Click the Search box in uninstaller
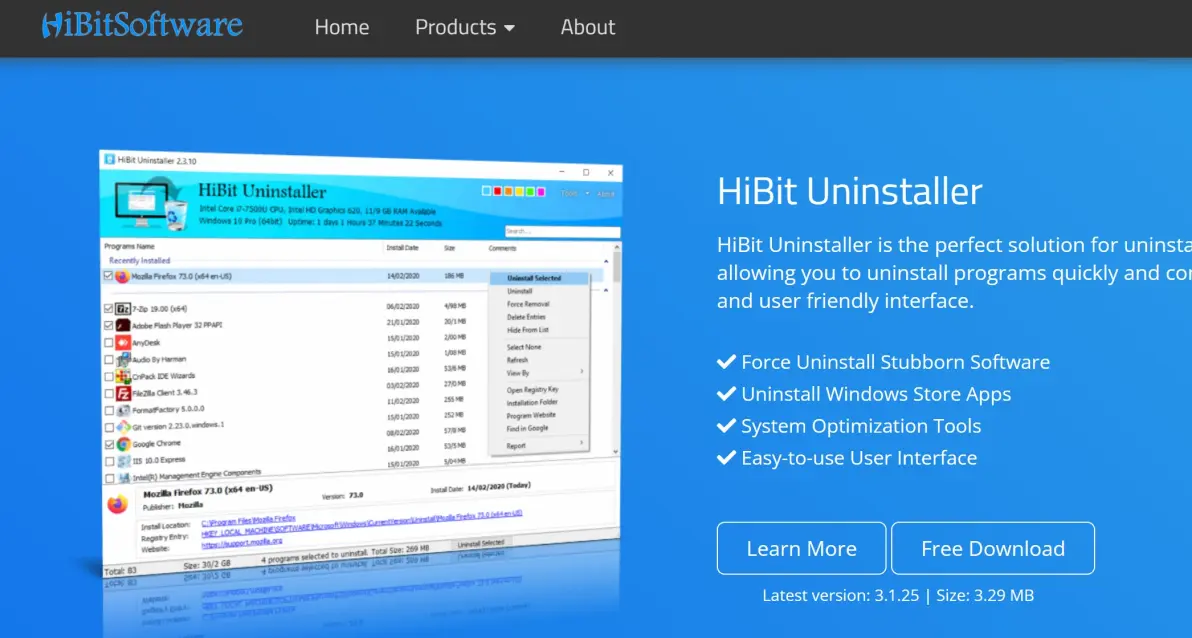The width and height of the screenshot is (1192, 638). tap(563, 231)
